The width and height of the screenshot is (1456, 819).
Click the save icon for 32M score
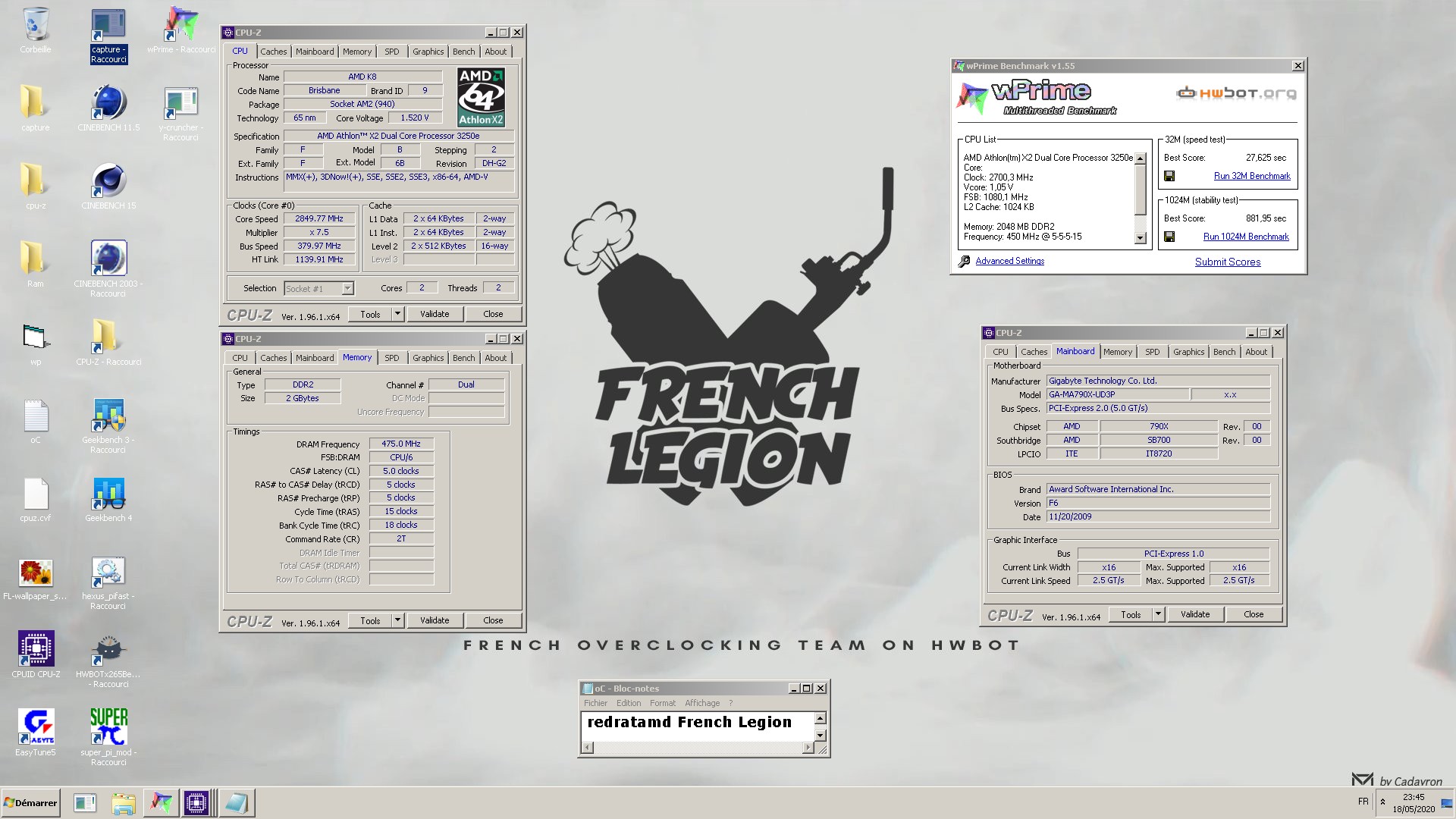click(x=1169, y=176)
